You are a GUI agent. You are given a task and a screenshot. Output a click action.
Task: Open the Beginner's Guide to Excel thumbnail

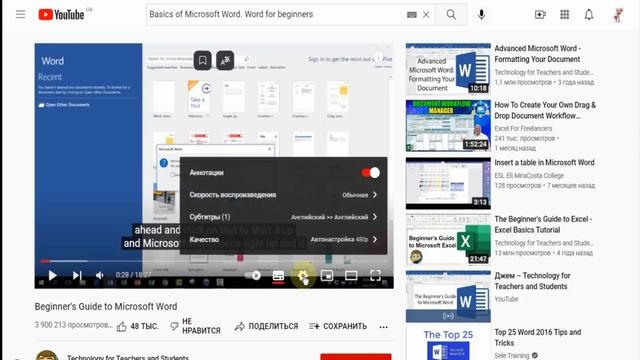pos(448,240)
